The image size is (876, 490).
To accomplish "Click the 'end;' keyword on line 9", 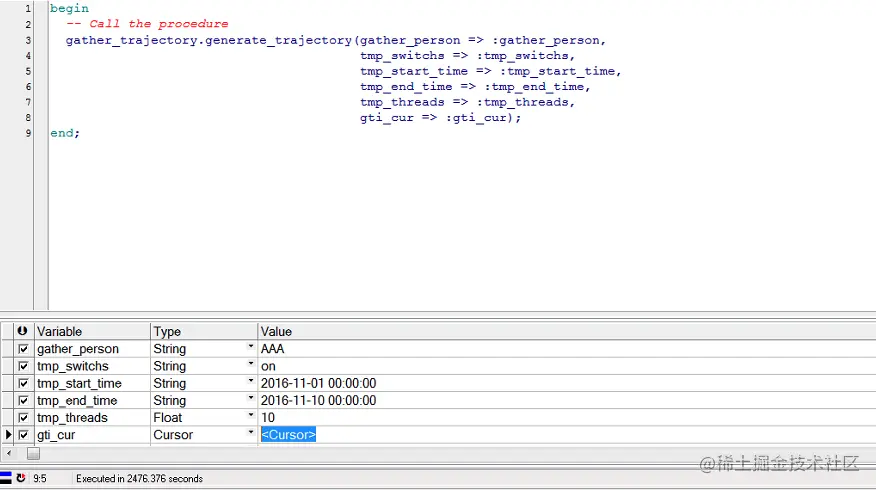I will click(65, 133).
